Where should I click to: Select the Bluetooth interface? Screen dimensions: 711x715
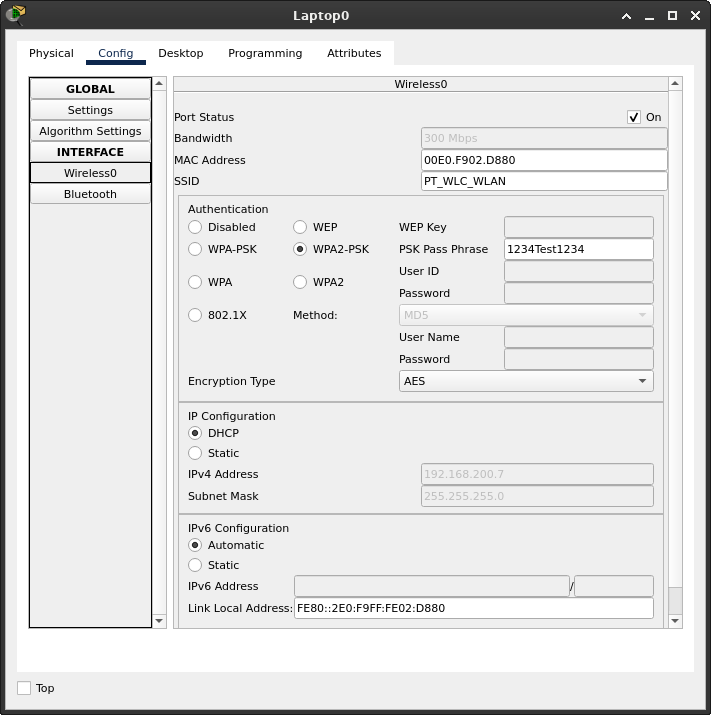[x=90, y=194]
